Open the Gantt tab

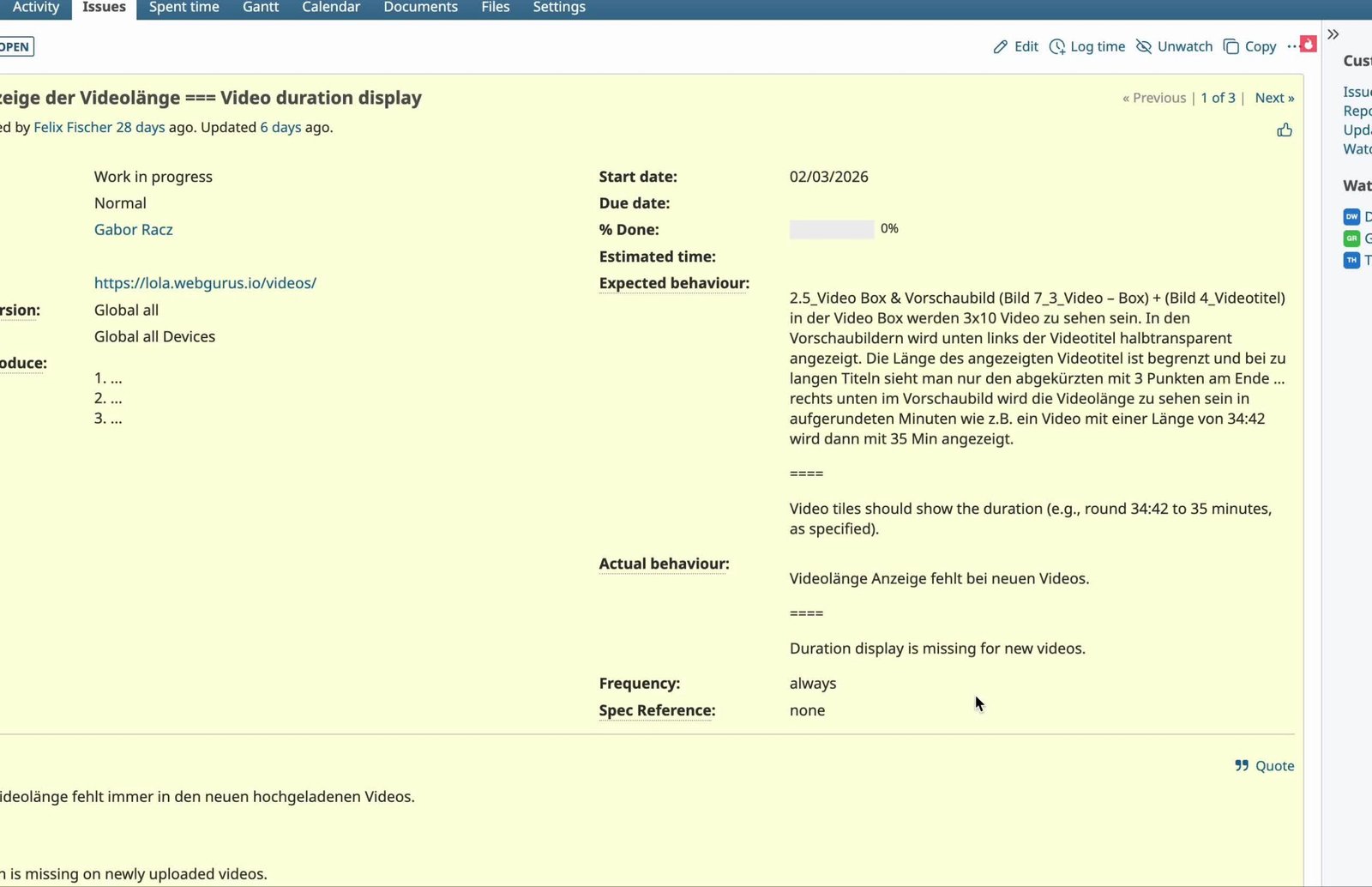(x=261, y=8)
